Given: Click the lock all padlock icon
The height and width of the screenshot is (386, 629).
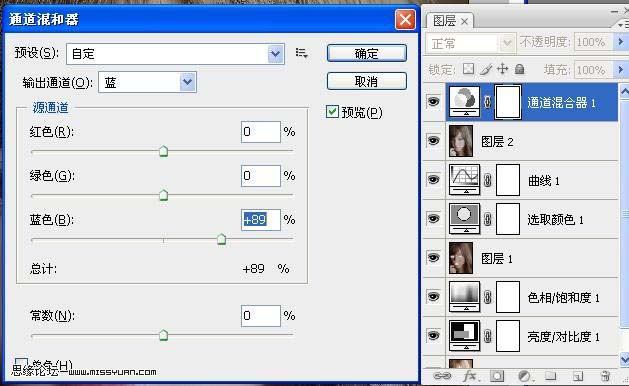Looking at the screenshot, I should pyautogui.click(x=519, y=69).
